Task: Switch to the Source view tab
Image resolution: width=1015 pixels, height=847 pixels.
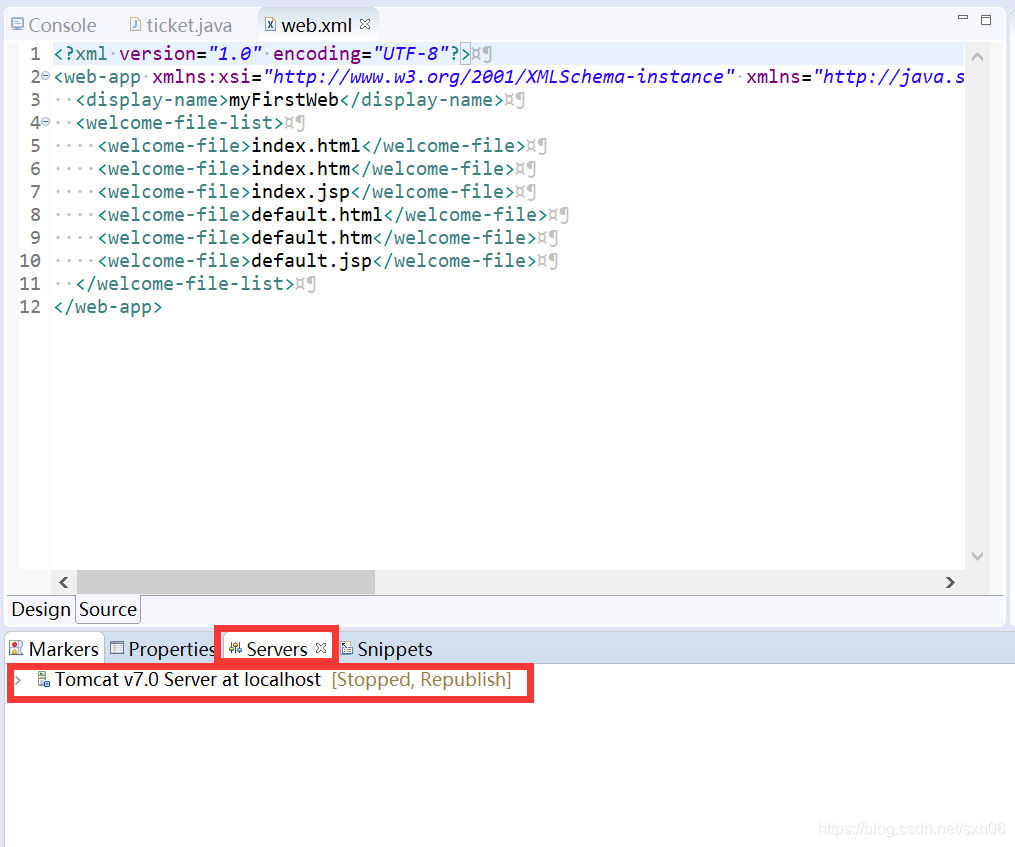Action: pyautogui.click(x=107, y=609)
